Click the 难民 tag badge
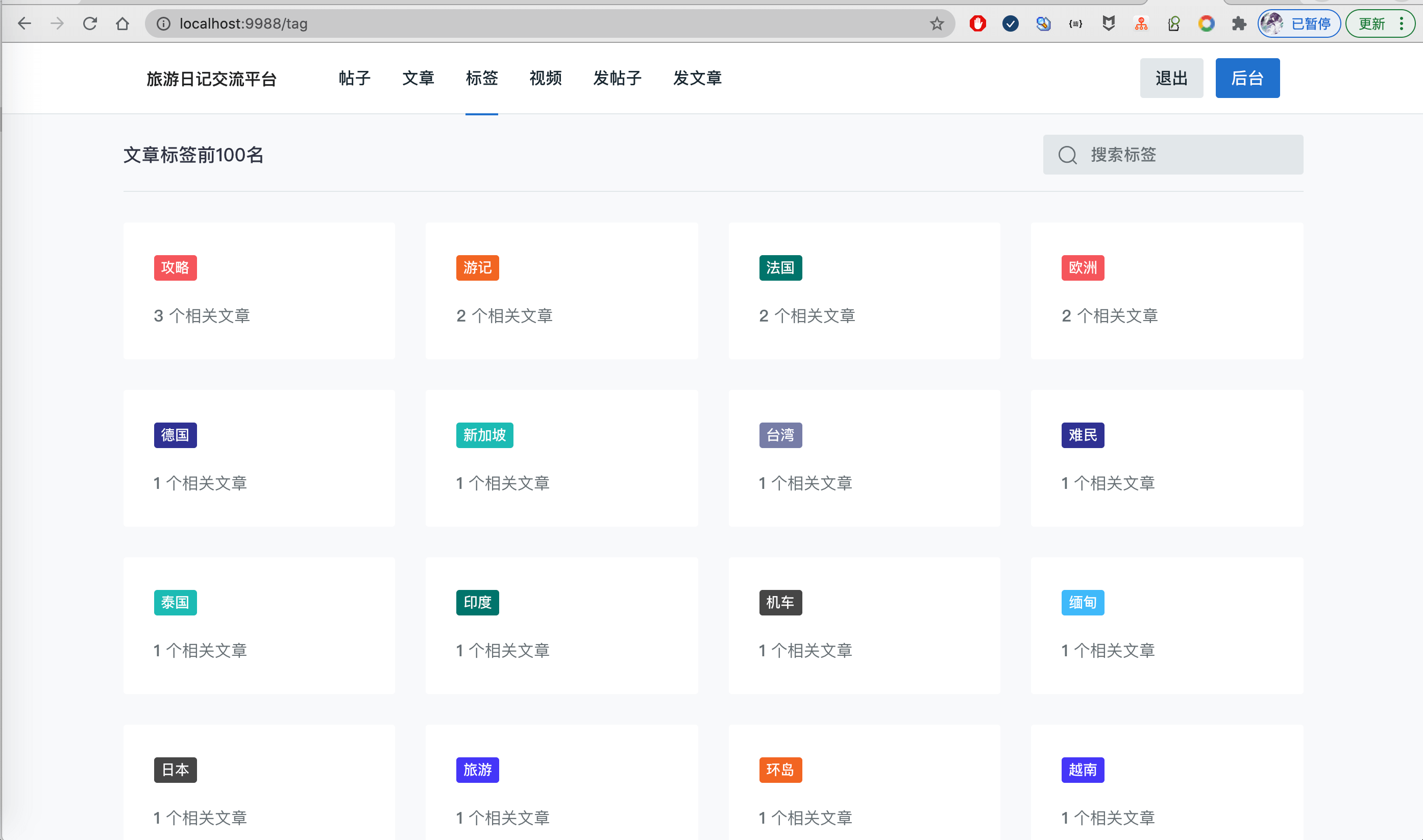The height and width of the screenshot is (840, 1423). pyautogui.click(x=1082, y=435)
